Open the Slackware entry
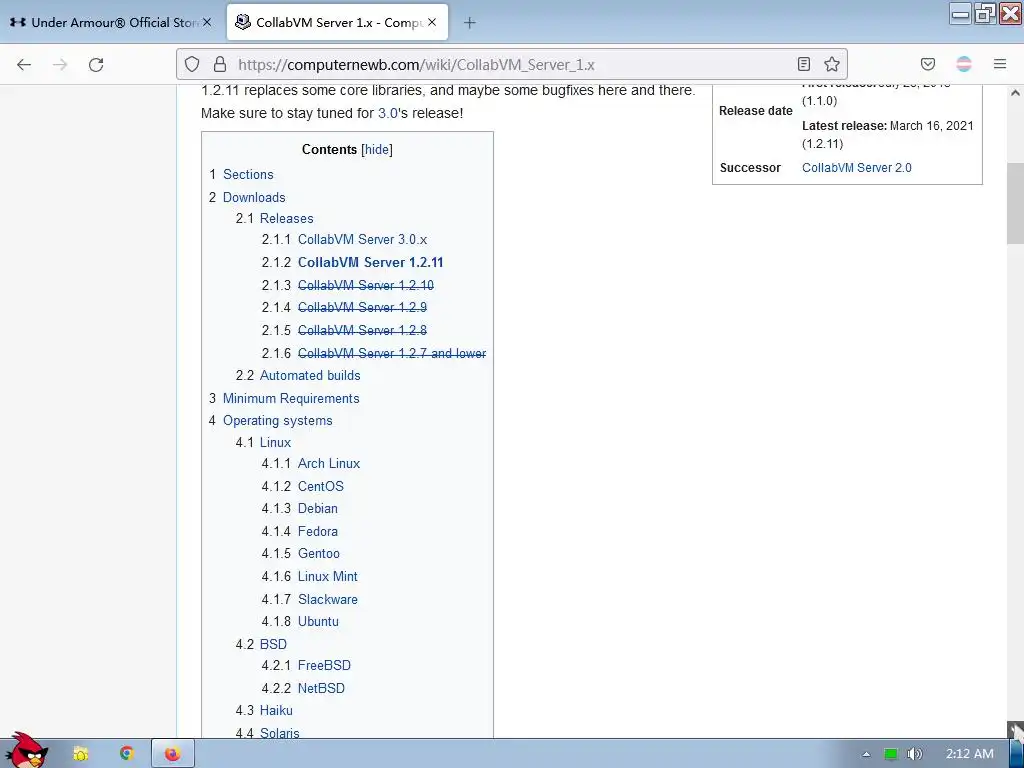1024x768 pixels. tap(327, 599)
